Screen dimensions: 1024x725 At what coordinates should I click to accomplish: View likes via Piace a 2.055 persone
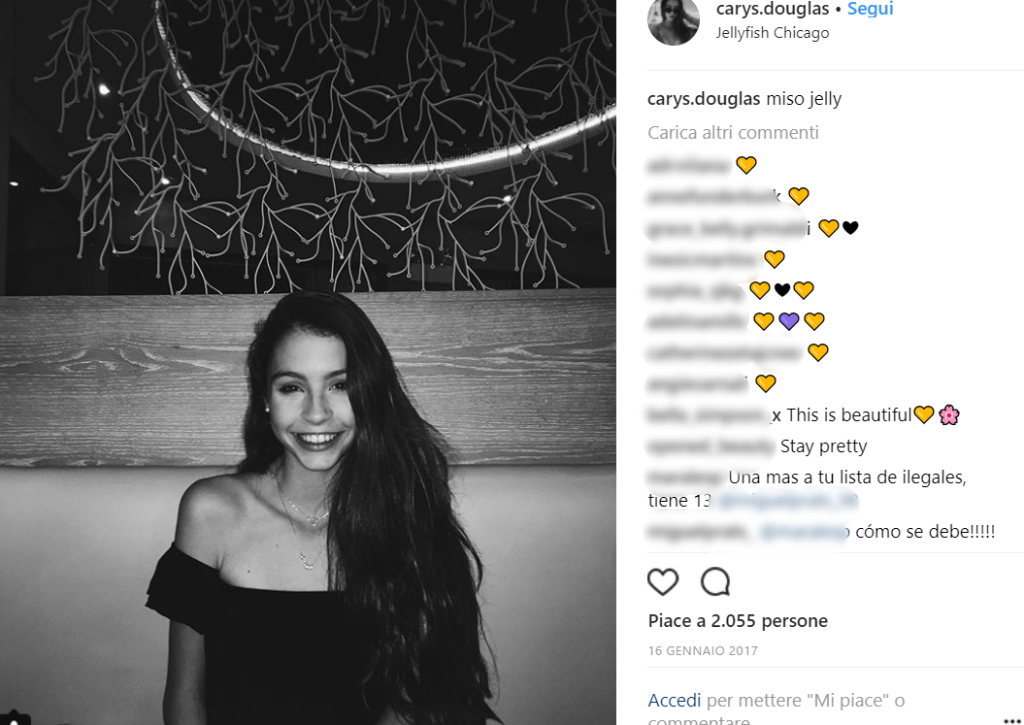point(737,621)
